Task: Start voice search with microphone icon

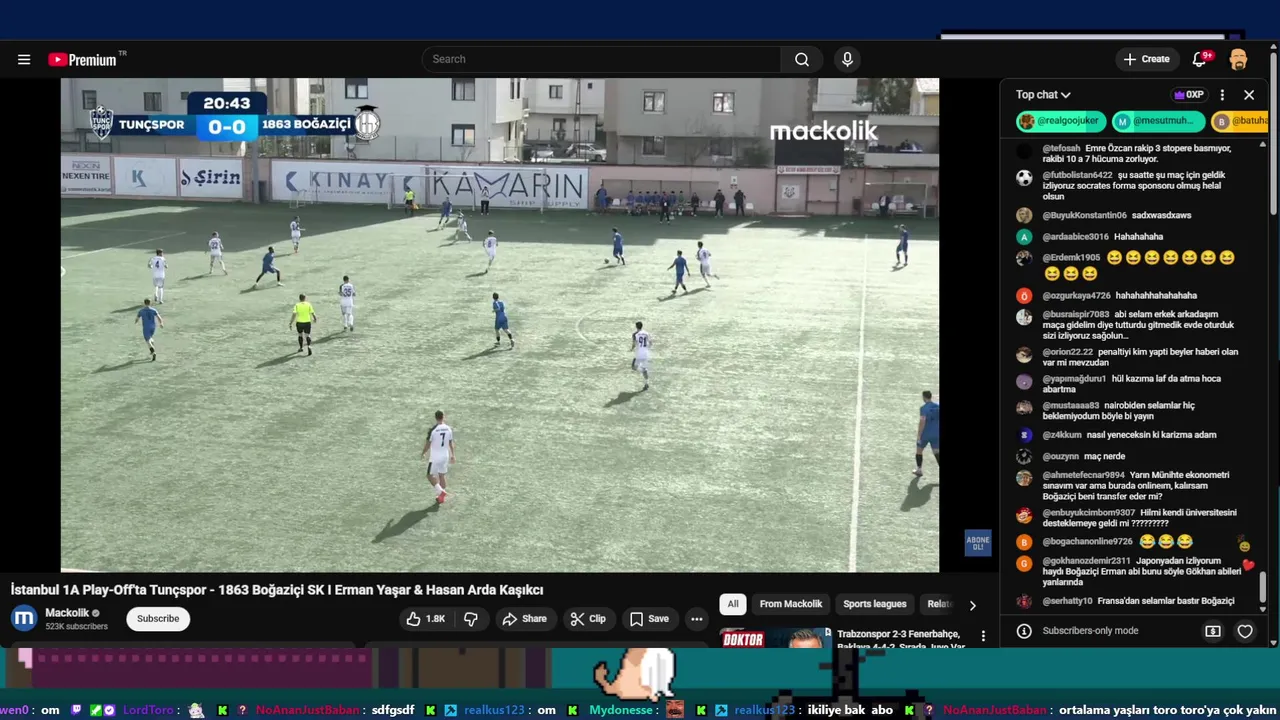Action: tap(847, 59)
